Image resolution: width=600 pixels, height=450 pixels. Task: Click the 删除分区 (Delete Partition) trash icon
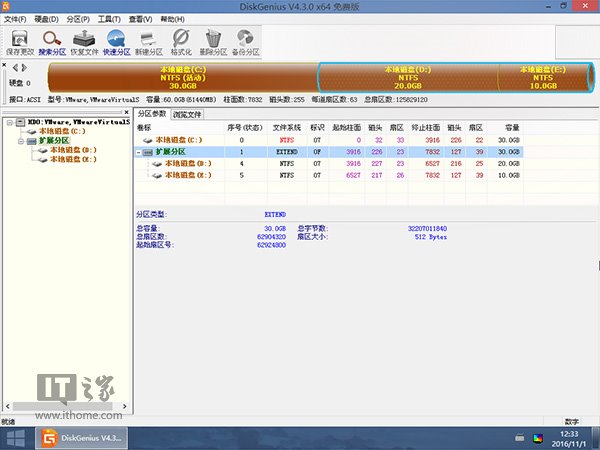214,41
